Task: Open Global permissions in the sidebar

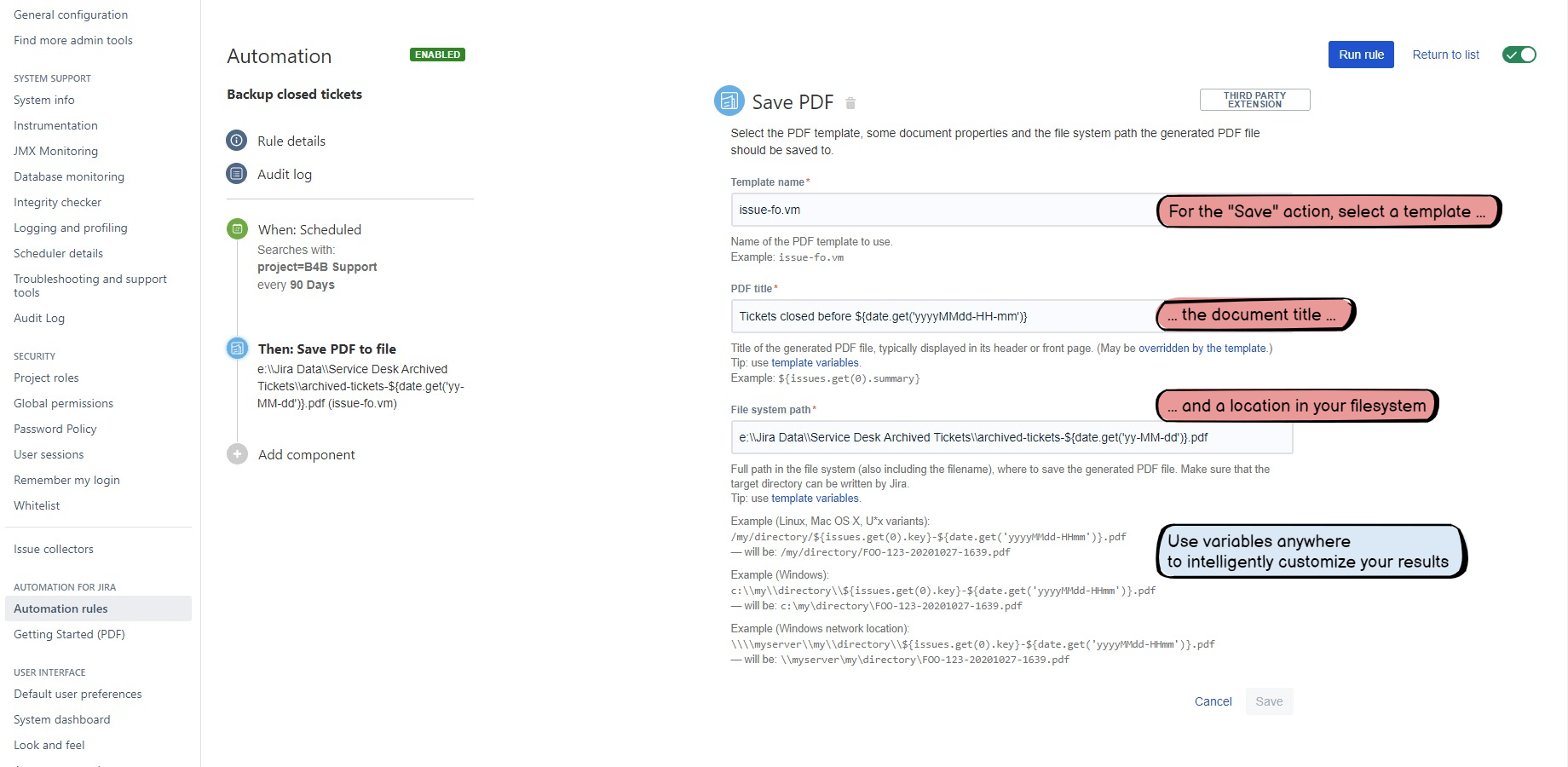Action: [x=63, y=403]
